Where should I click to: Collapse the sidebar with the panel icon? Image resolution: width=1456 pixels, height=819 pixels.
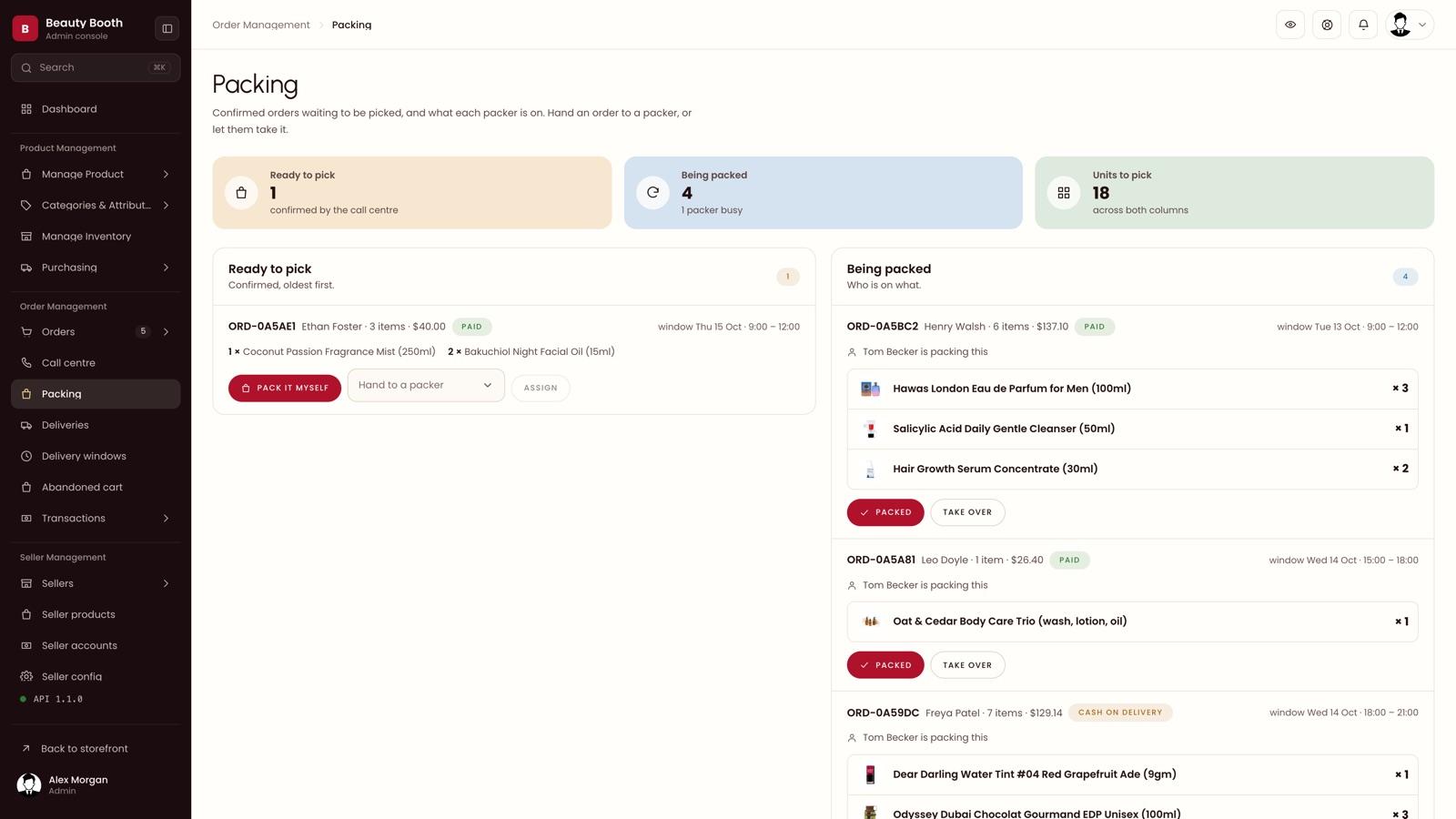point(167,28)
